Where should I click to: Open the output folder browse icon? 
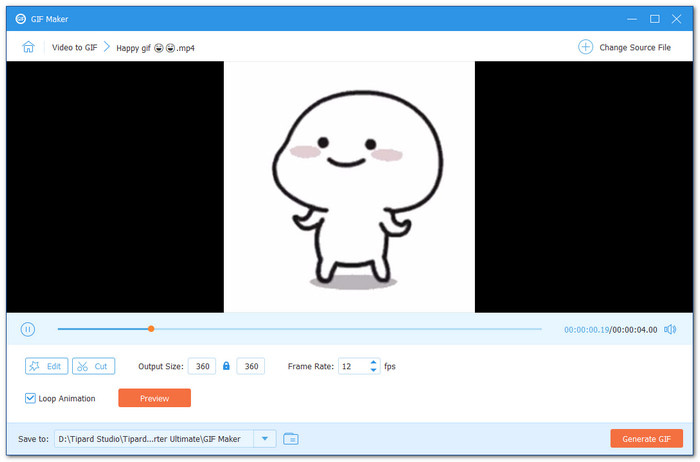coord(291,438)
